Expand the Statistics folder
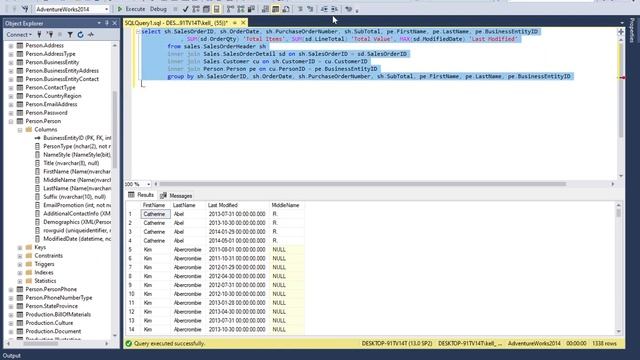This screenshot has width=640, height=360. pos(20,281)
